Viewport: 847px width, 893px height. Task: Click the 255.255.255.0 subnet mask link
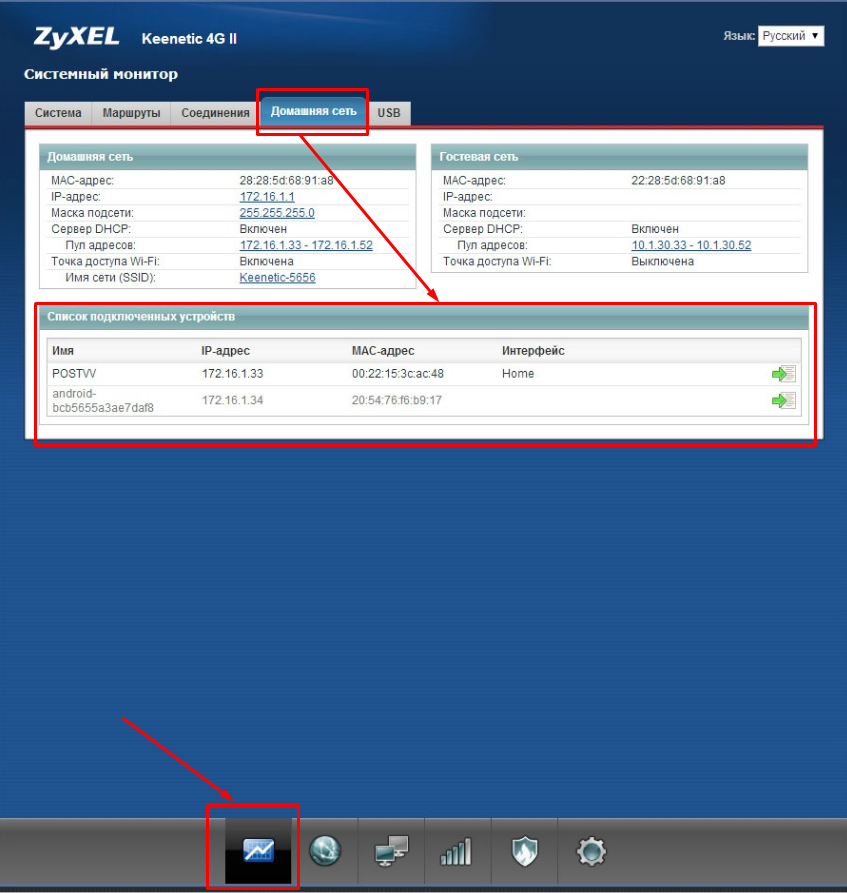(x=277, y=213)
